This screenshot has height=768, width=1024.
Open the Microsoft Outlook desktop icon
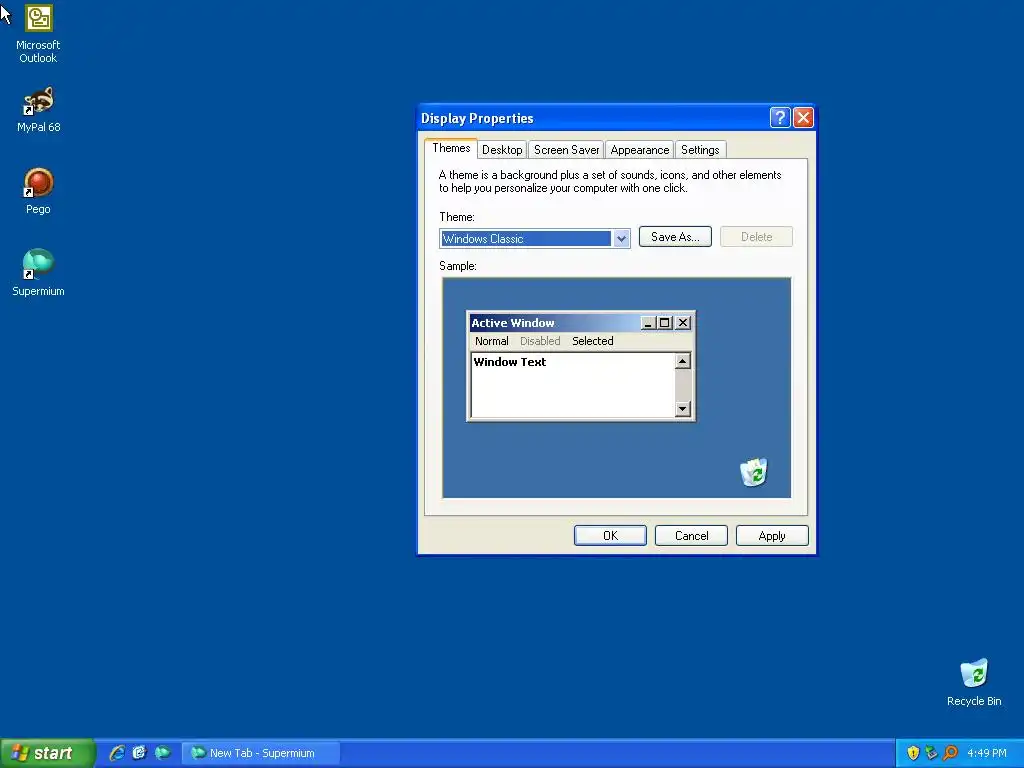pos(39,33)
